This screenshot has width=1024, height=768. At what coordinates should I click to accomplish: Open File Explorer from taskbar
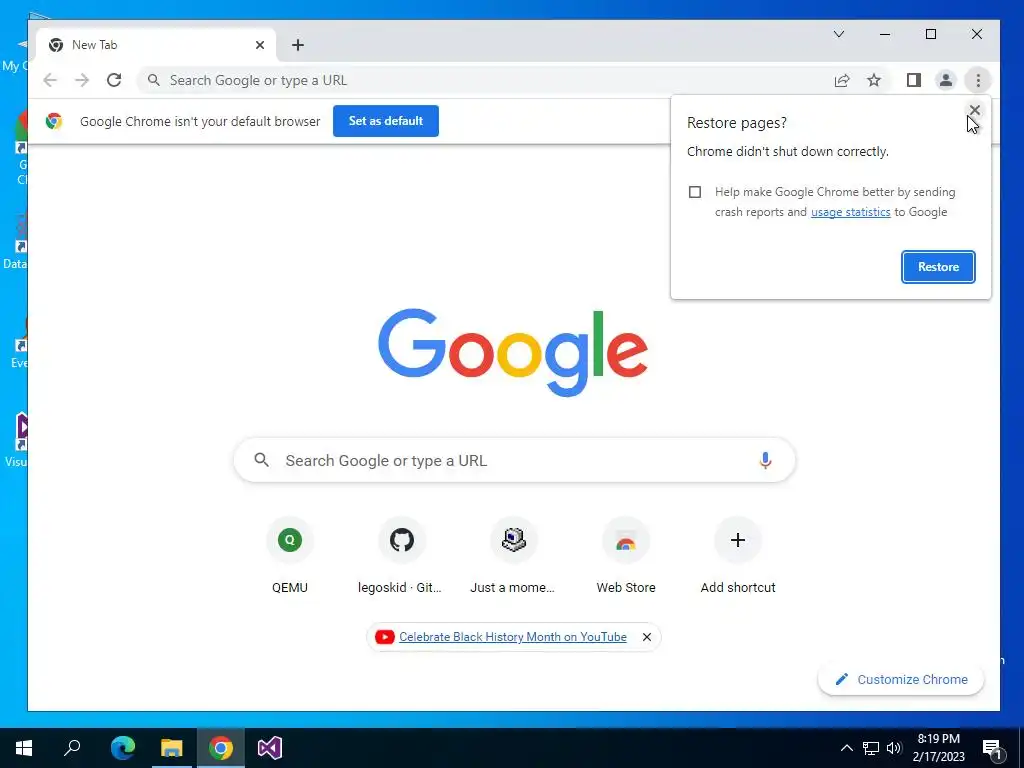[172, 748]
